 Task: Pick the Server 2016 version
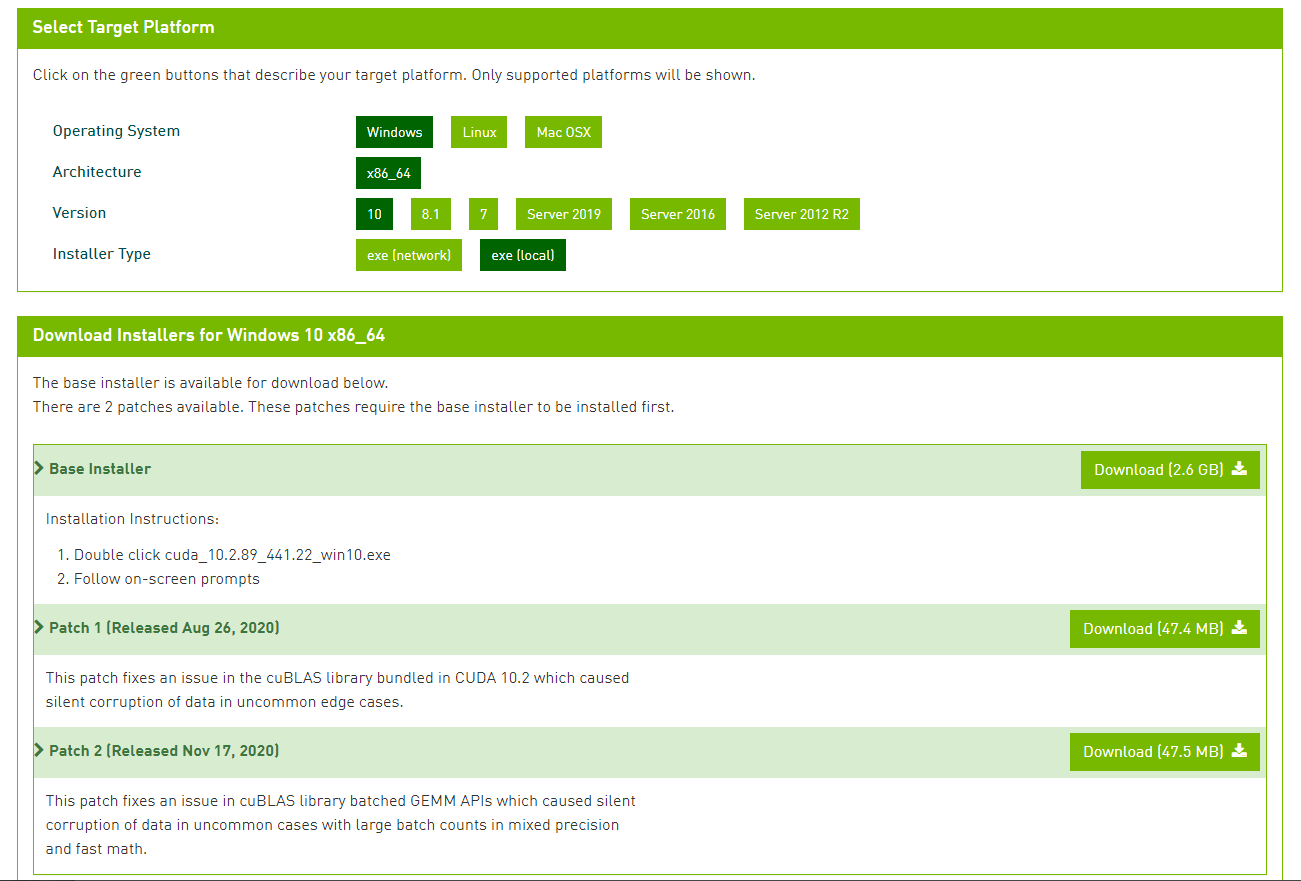coord(678,214)
